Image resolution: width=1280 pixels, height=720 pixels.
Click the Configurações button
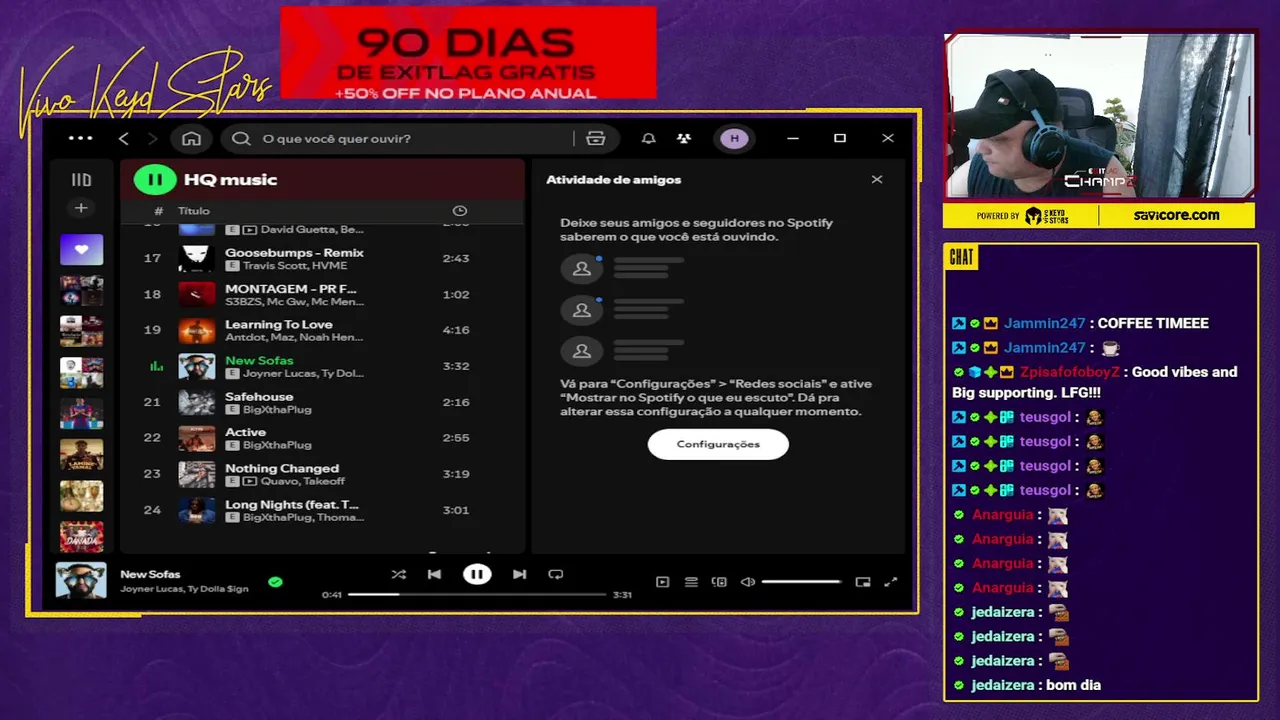(x=718, y=444)
